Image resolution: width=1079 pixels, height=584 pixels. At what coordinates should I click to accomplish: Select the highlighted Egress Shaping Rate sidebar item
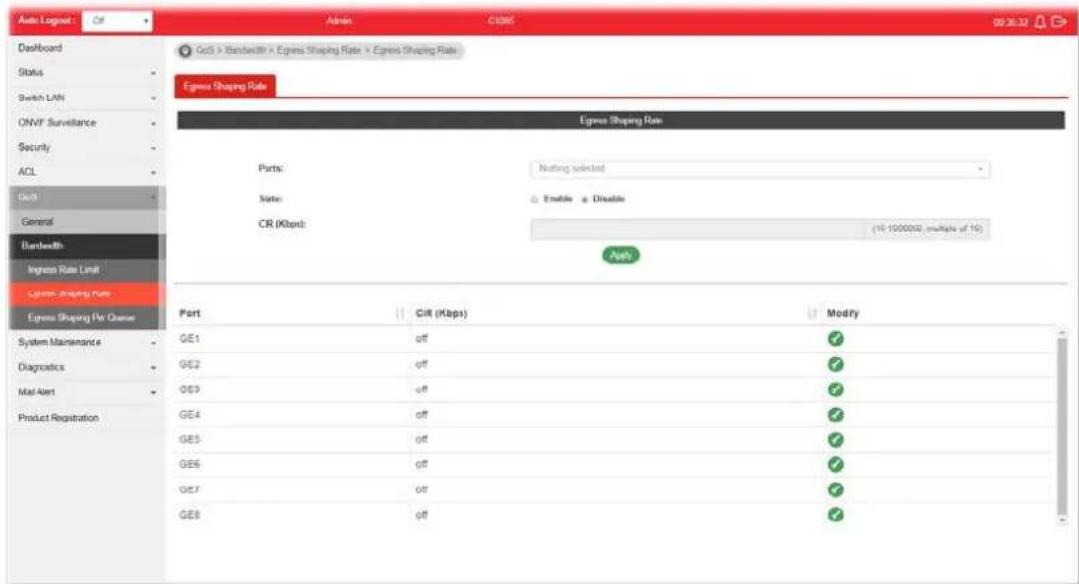(x=86, y=294)
